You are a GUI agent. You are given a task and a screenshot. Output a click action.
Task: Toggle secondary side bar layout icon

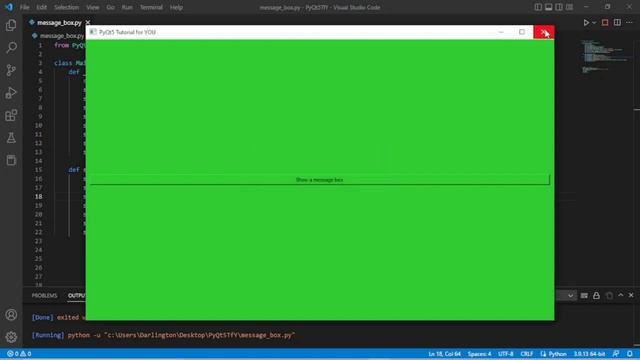[x=559, y=7]
